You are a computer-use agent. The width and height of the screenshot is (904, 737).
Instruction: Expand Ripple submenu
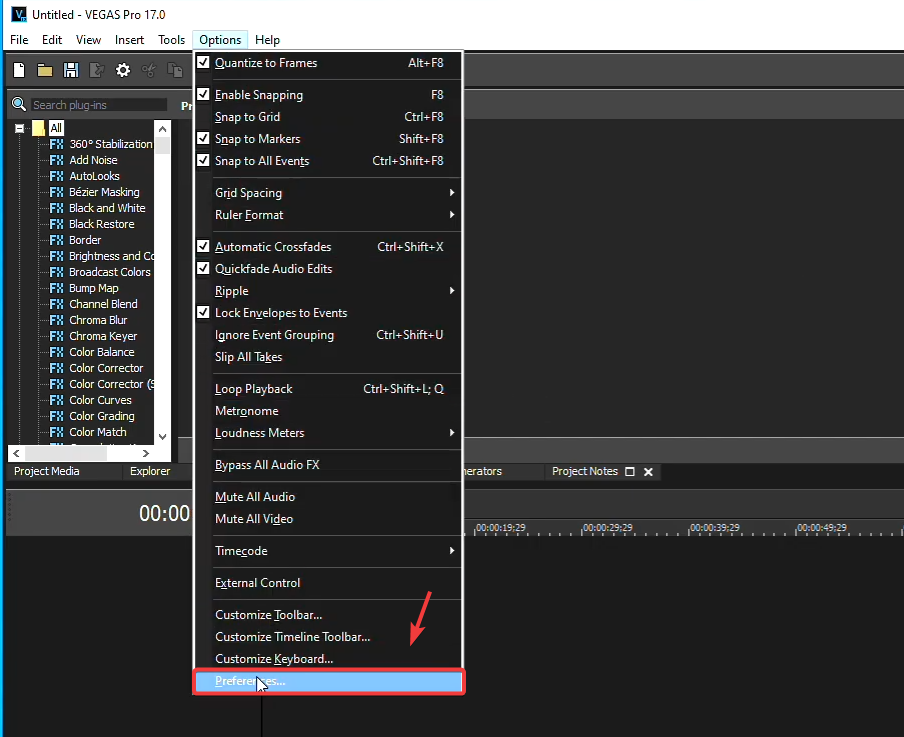click(x=329, y=291)
